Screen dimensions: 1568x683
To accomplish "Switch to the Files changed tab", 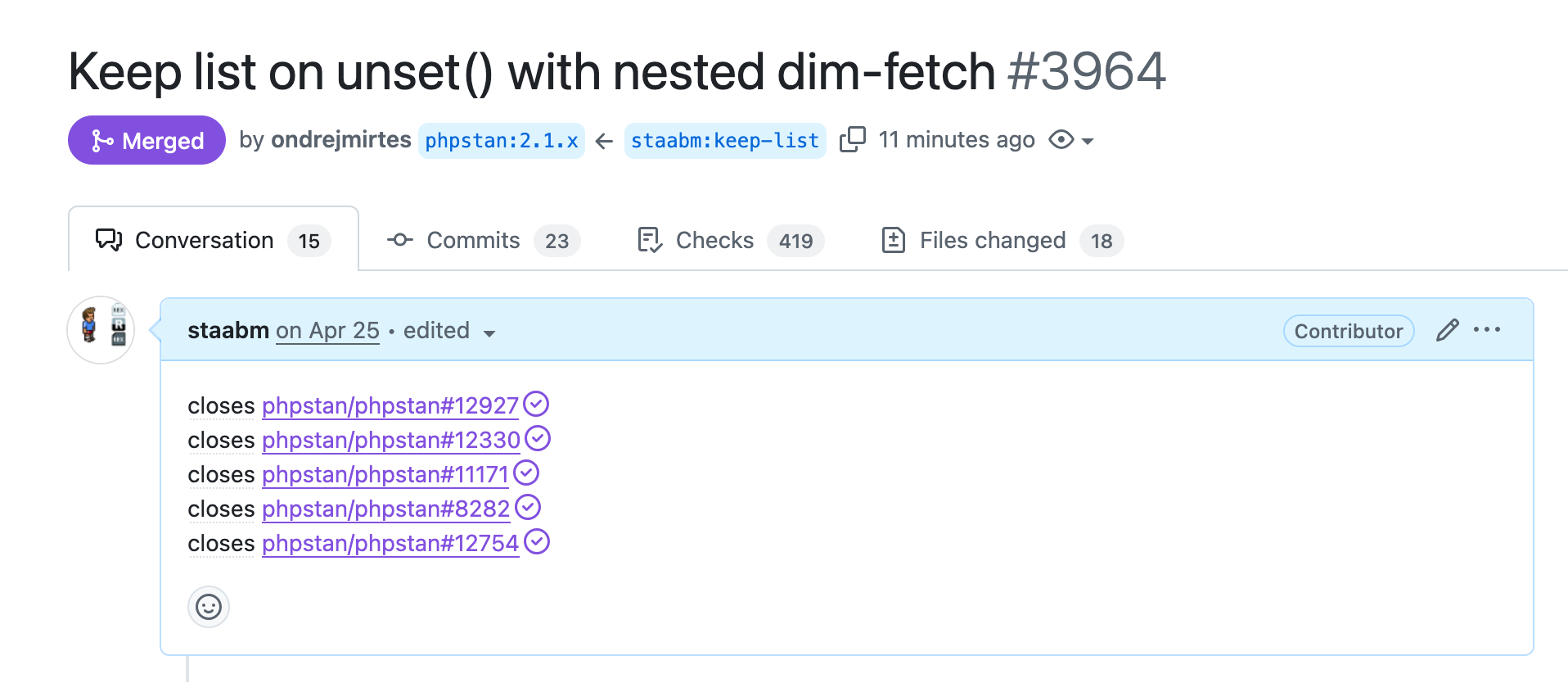I will coord(1003,240).
